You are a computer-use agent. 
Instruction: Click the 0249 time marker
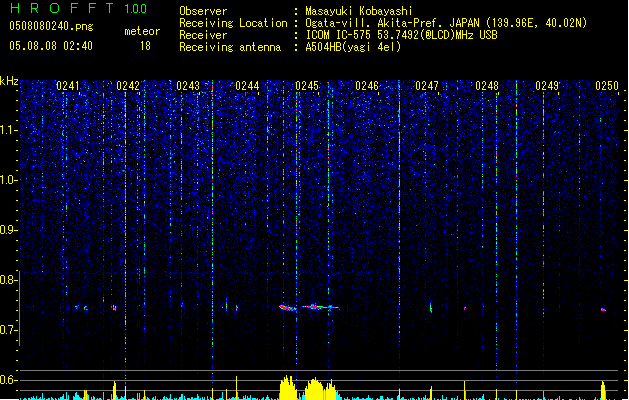coord(547,86)
